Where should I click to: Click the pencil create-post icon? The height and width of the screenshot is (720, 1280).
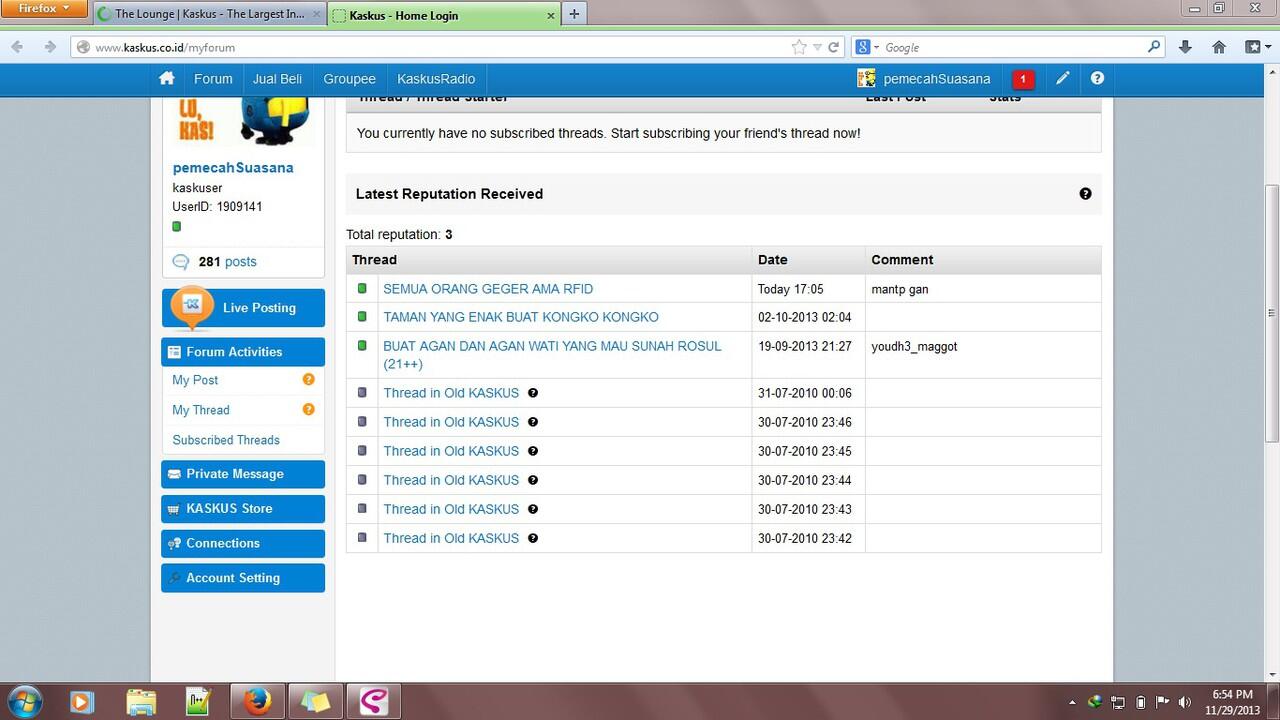pyautogui.click(x=1063, y=78)
